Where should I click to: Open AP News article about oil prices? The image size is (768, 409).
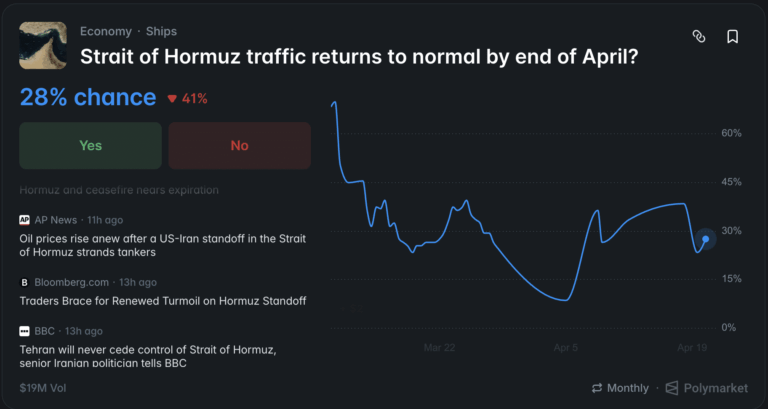point(162,245)
